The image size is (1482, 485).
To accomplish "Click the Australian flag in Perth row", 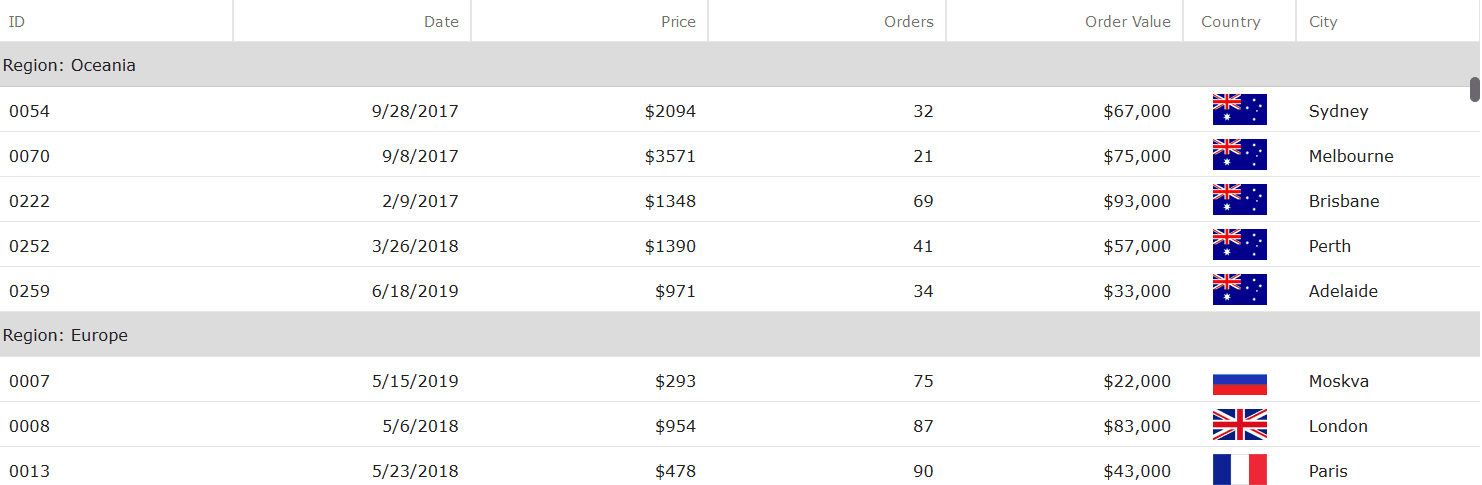I will [x=1239, y=245].
